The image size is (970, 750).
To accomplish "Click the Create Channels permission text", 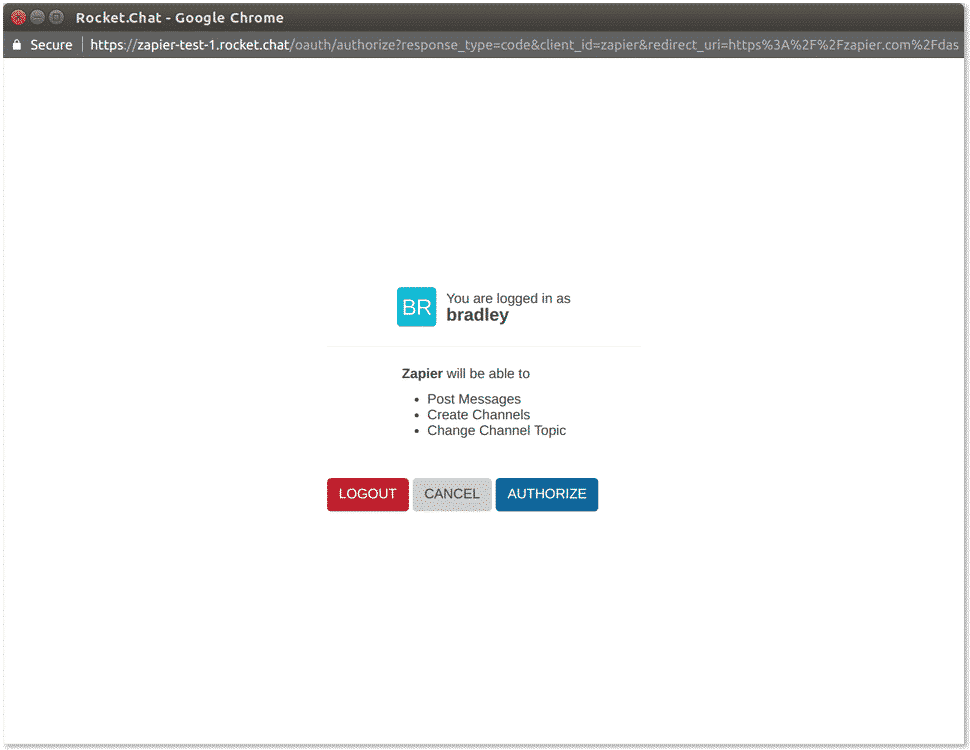I will [478, 415].
